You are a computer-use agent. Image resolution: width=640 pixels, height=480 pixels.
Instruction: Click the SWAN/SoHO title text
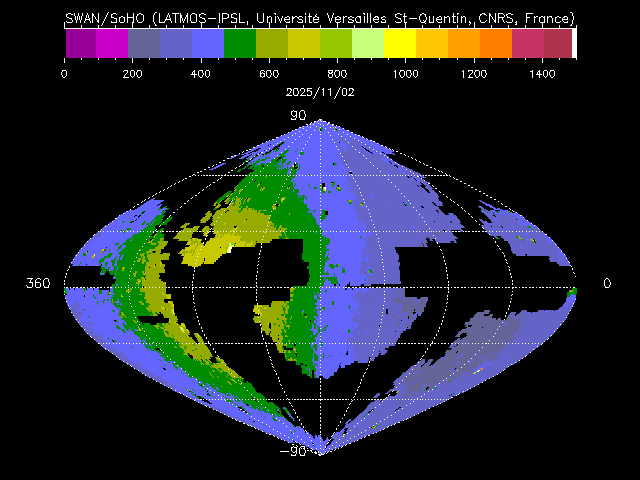coord(320,18)
